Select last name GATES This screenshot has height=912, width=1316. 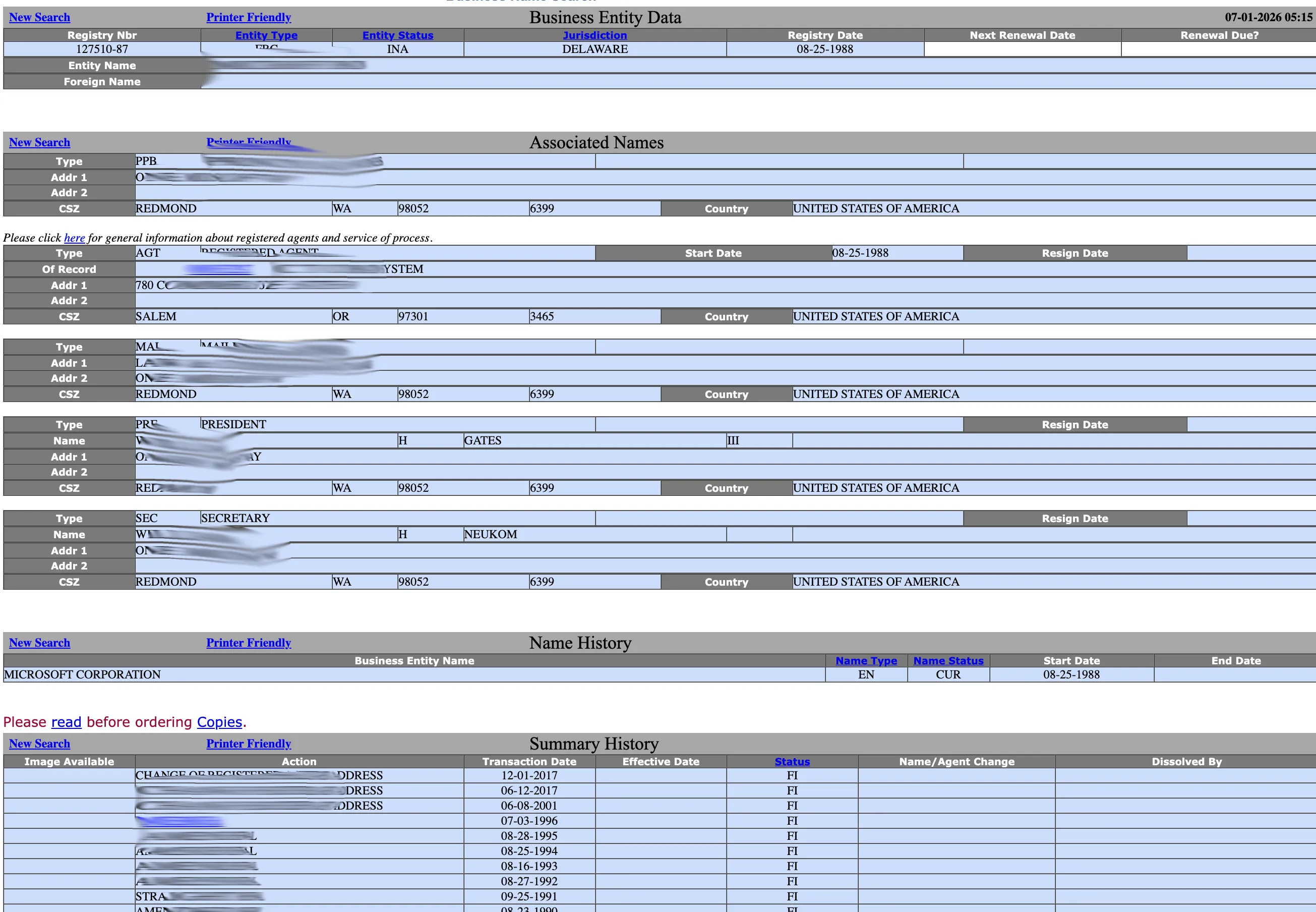(483, 440)
